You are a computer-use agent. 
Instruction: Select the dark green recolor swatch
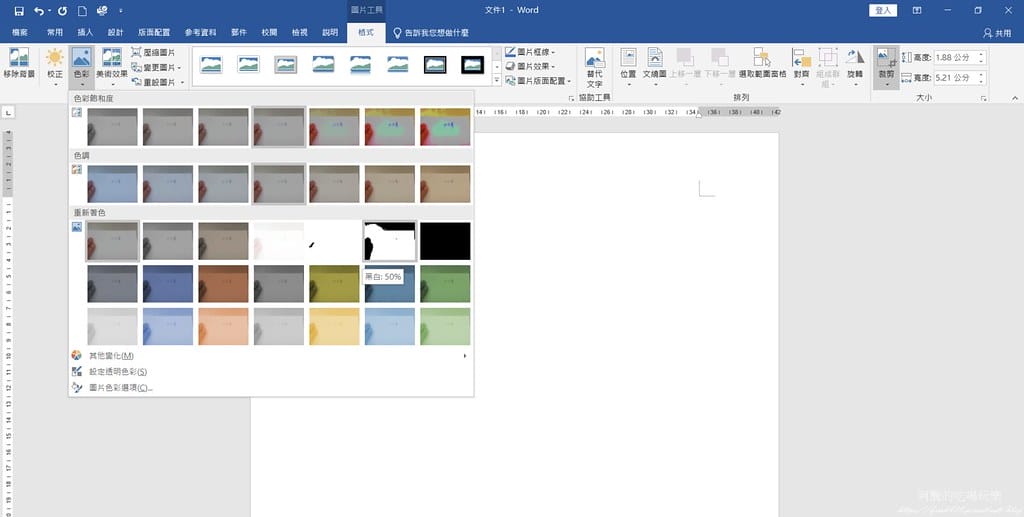445,284
